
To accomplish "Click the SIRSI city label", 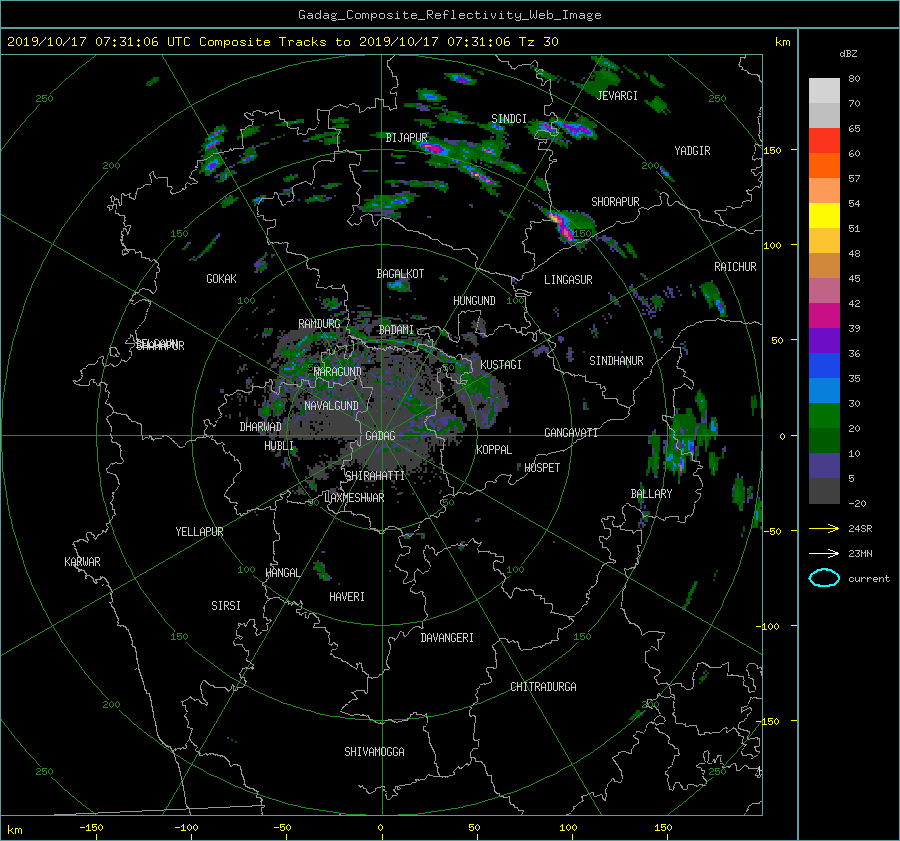I will [x=226, y=606].
